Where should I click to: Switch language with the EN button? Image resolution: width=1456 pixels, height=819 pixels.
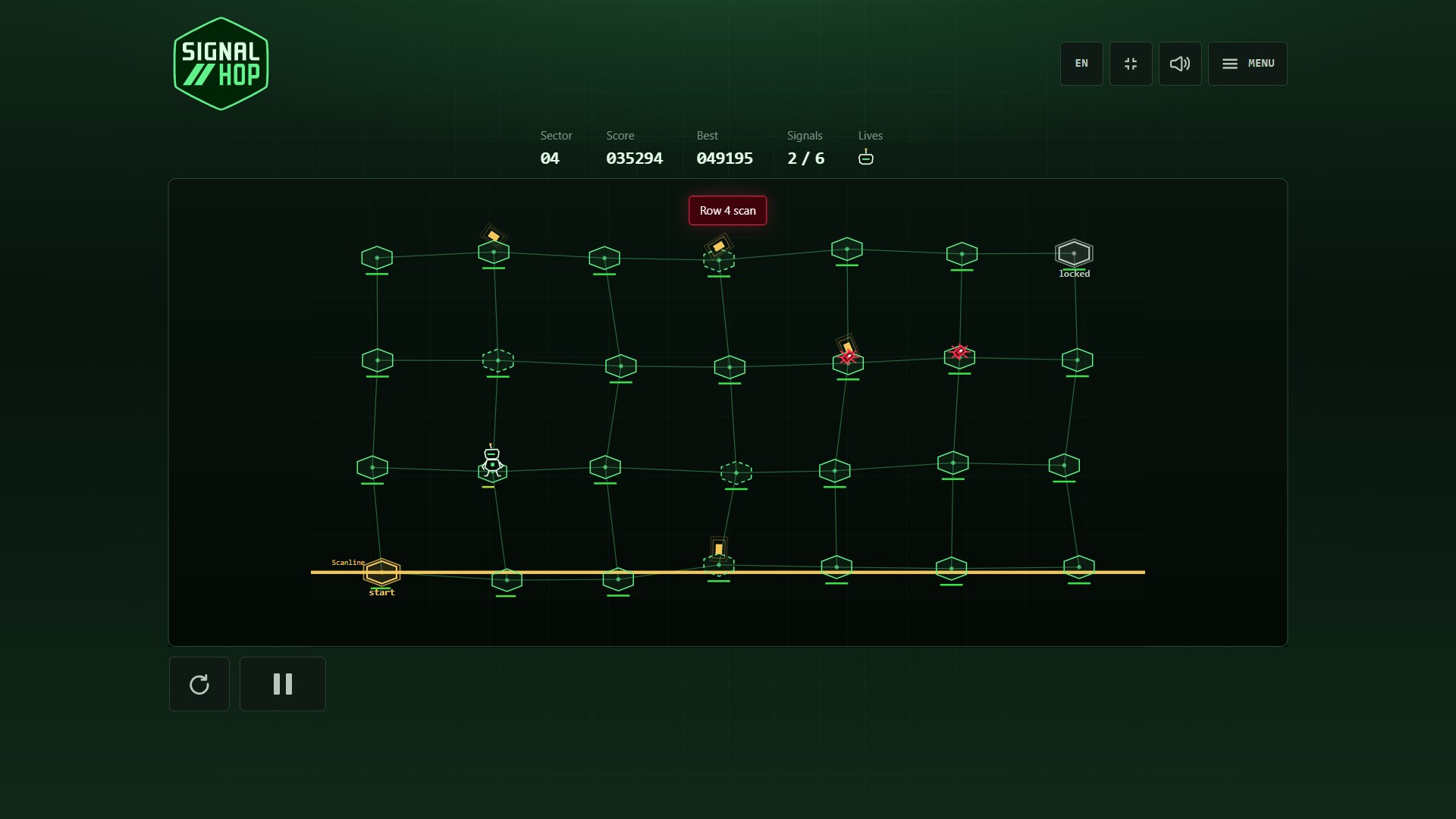[1081, 64]
